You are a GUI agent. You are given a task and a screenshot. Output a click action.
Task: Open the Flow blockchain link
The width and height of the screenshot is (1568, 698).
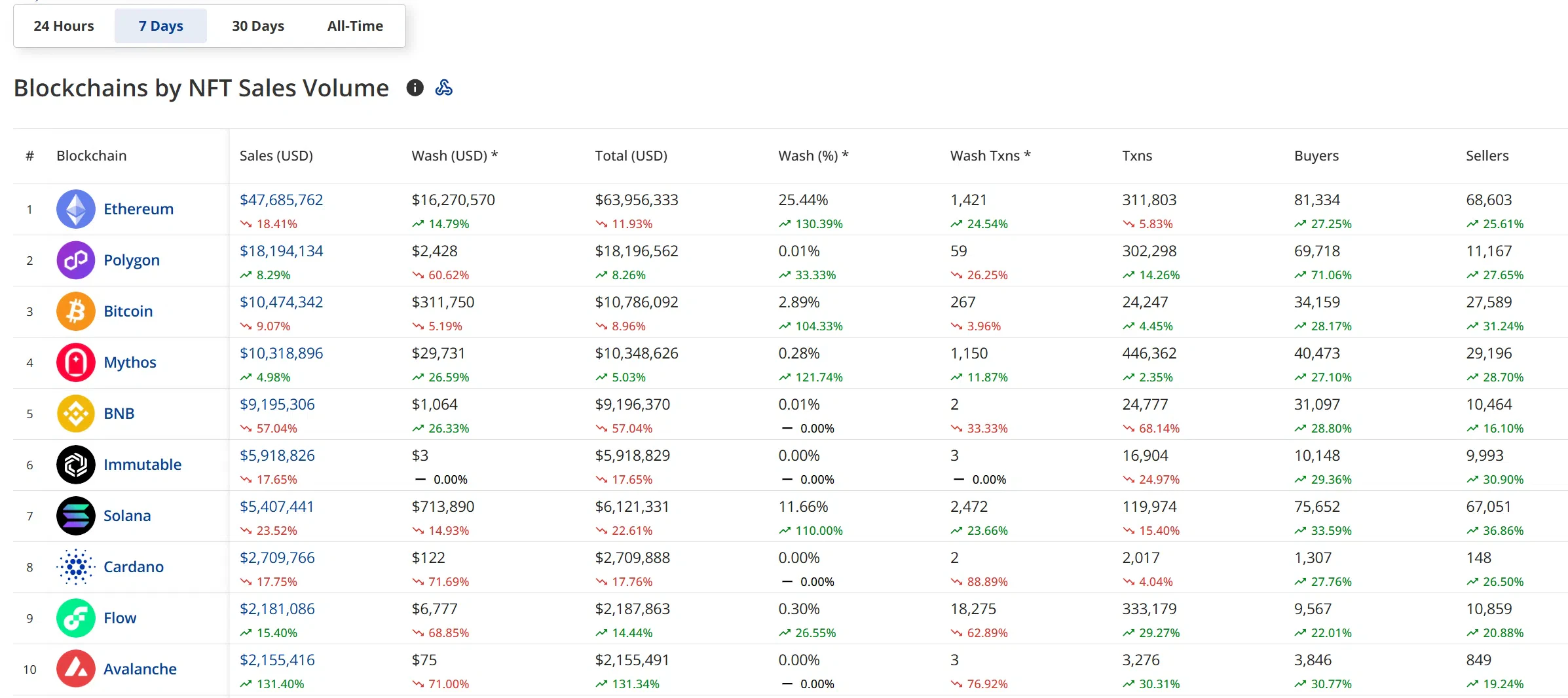click(x=120, y=618)
